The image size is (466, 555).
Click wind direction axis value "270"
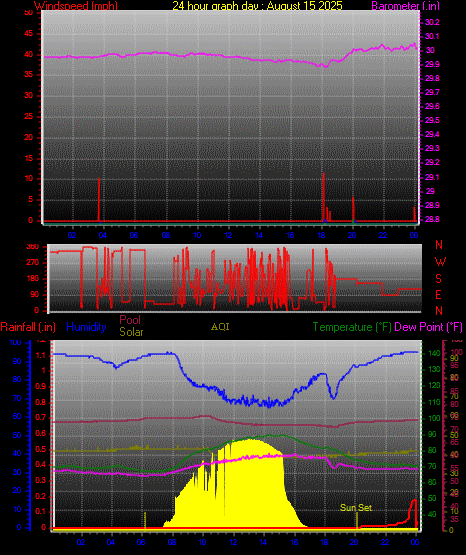tap(33, 263)
